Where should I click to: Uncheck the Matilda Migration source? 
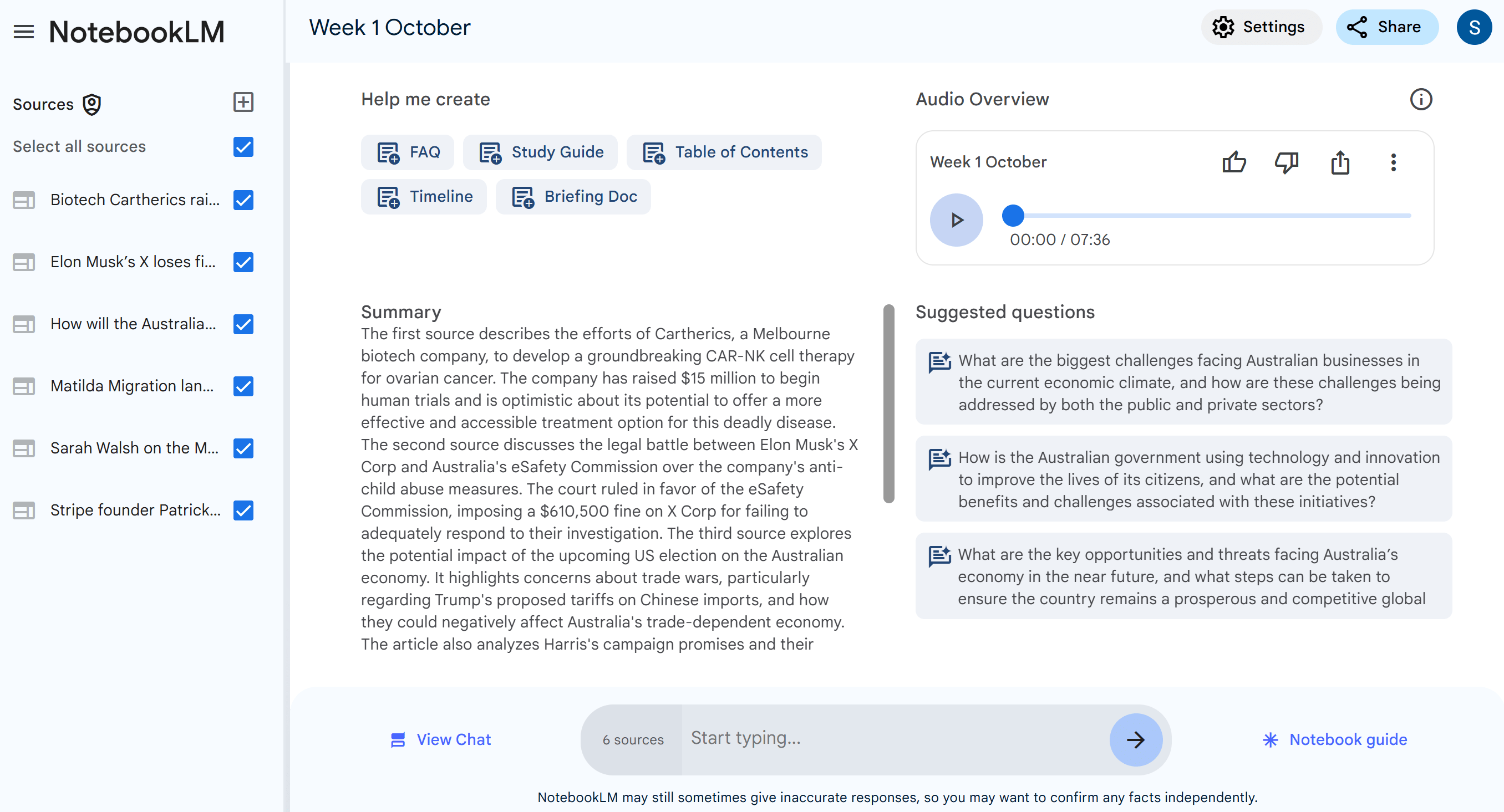click(x=243, y=386)
